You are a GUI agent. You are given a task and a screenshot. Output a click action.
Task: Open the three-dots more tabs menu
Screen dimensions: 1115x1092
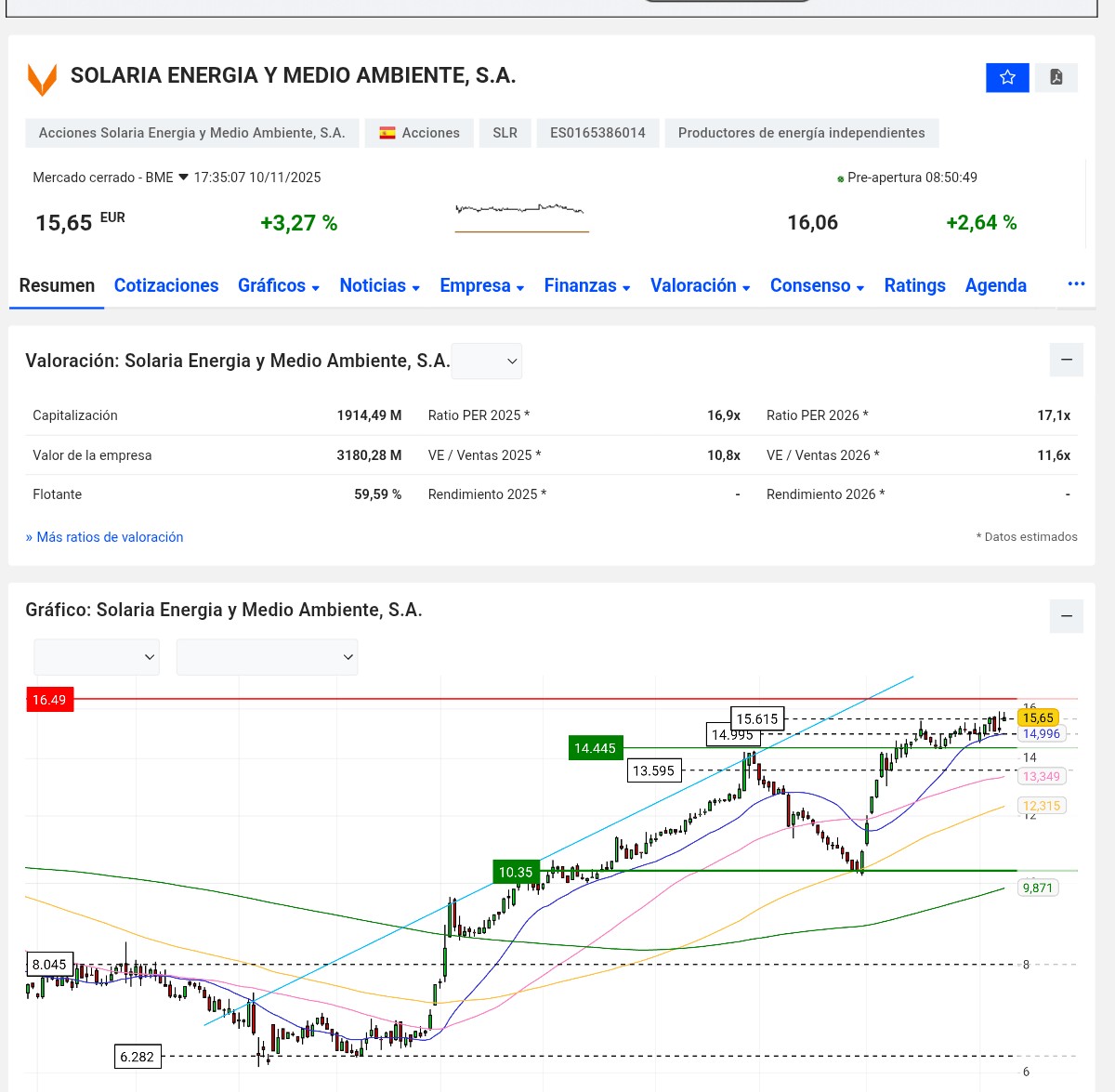(x=1076, y=283)
